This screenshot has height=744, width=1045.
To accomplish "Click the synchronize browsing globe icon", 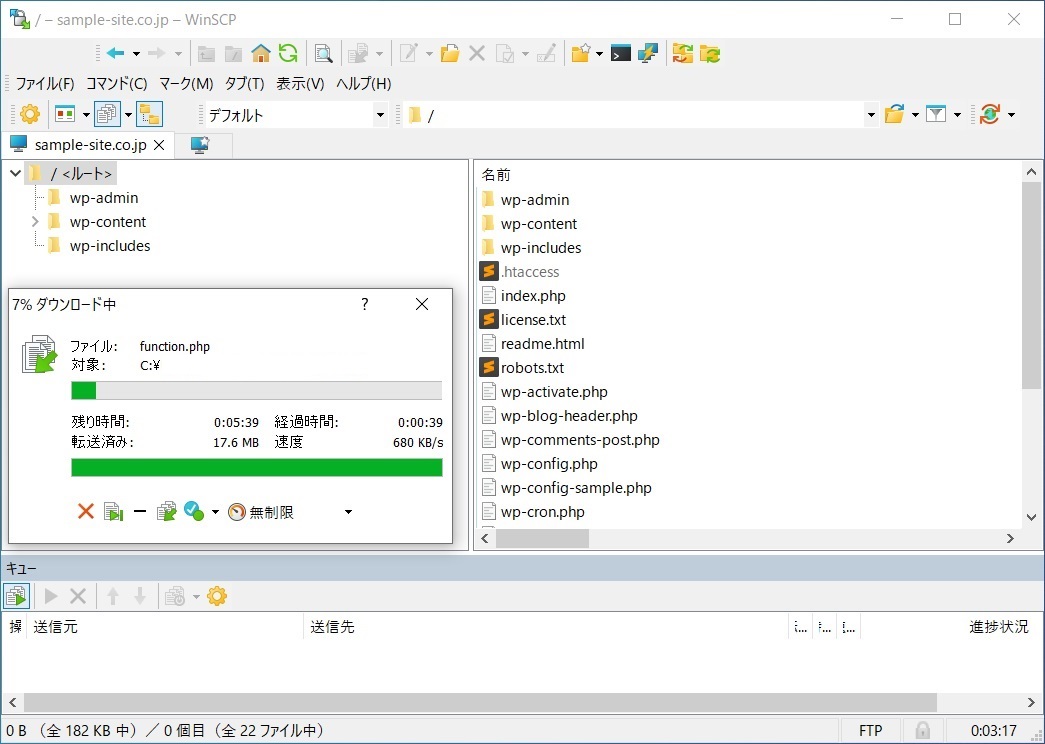I will coord(990,115).
